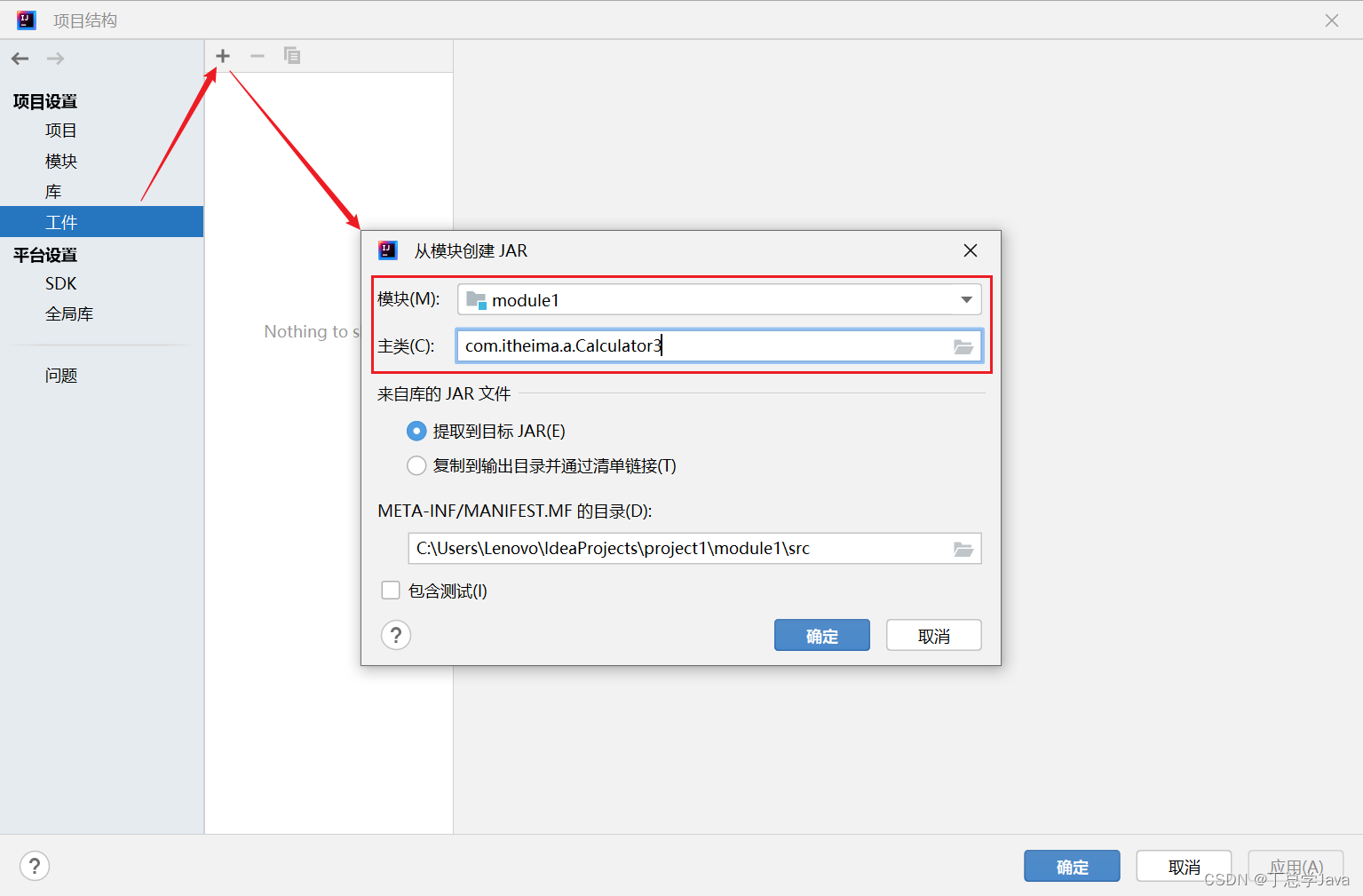1363x896 pixels.
Task: Click the 模块(M): label
Action: click(x=408, y=299)
